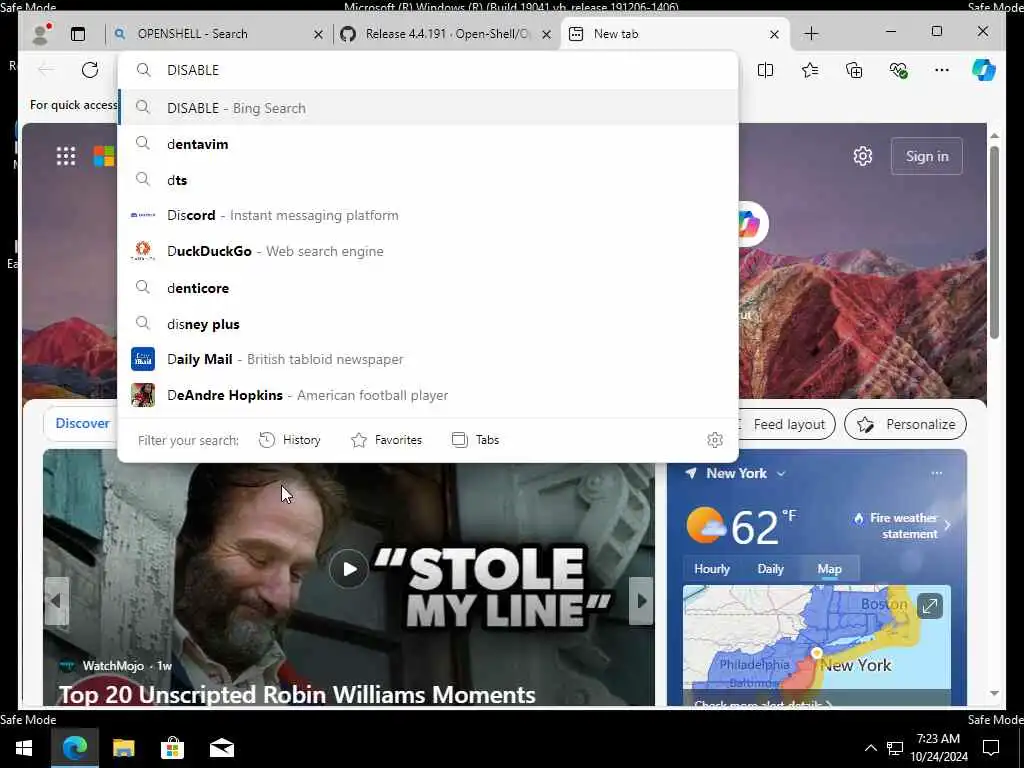The image size is (1024, 768).
Task: Select the weather Map tab
Action: 829,569
